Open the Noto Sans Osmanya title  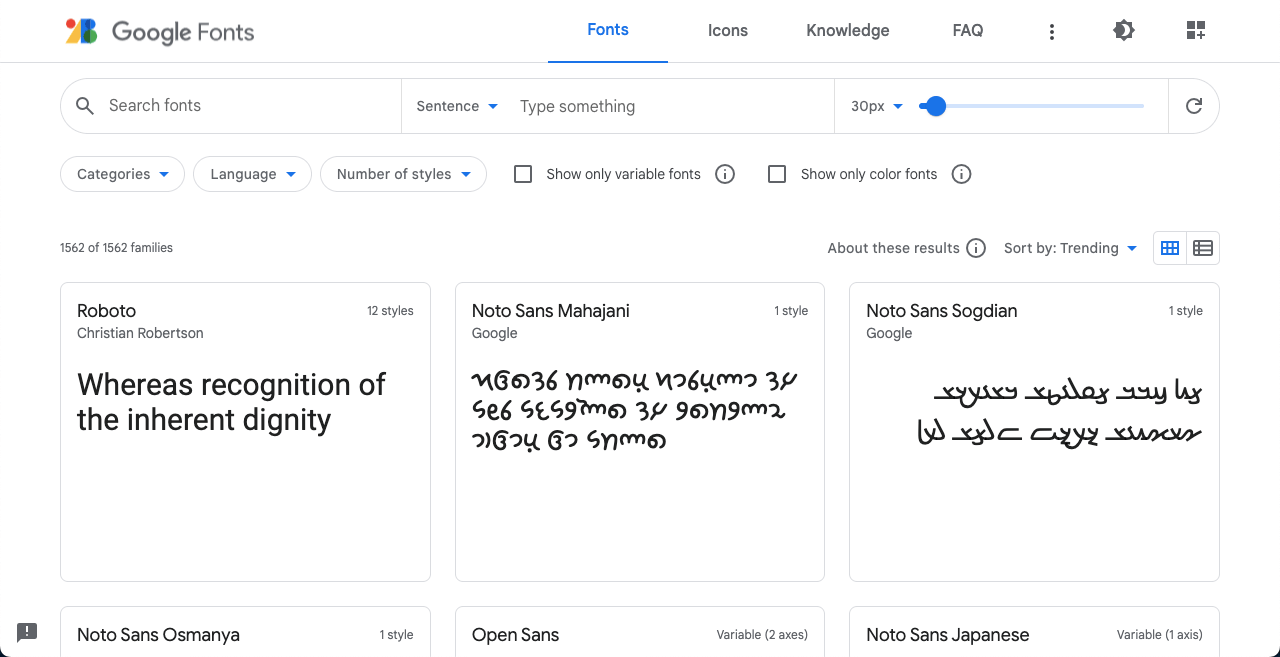(x=158, y=635)
